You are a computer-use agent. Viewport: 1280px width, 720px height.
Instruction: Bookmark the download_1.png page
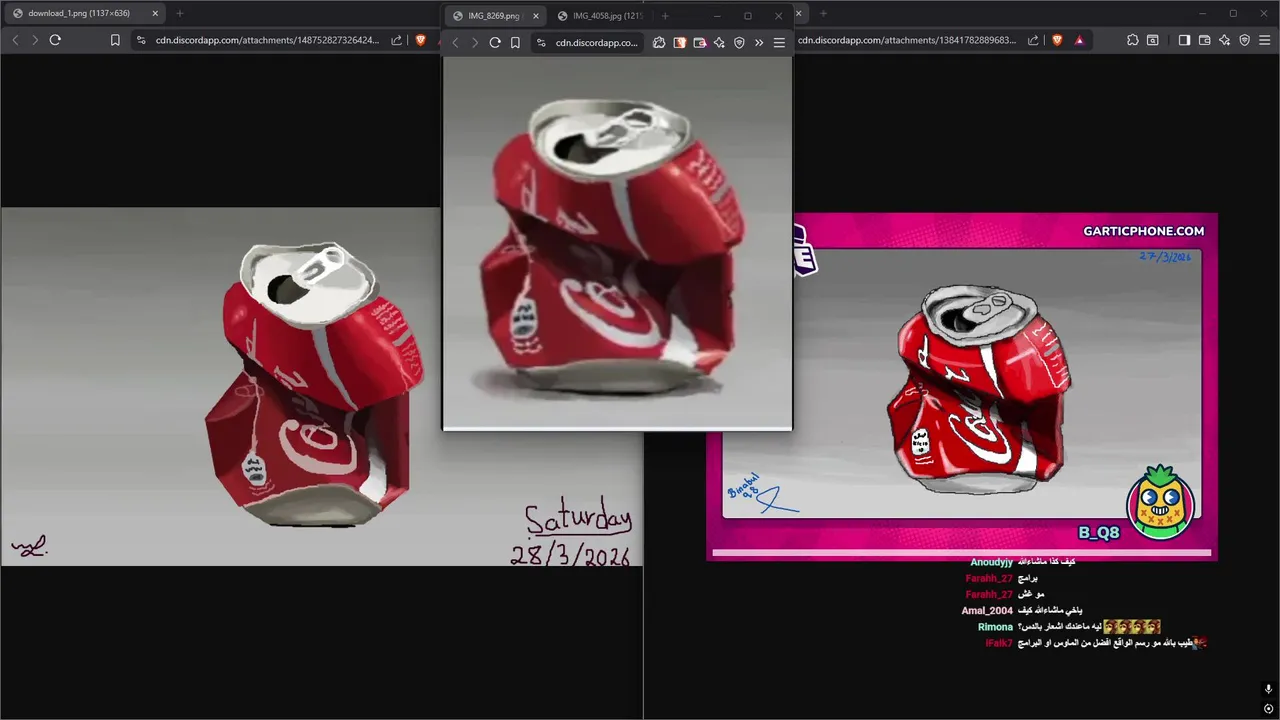coord(115,40)
